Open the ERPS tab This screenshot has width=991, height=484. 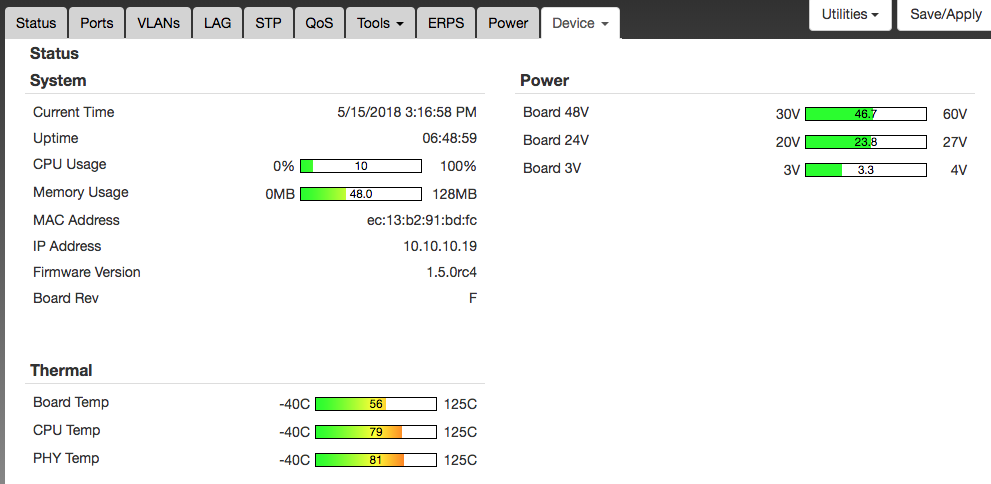point(445,23)
